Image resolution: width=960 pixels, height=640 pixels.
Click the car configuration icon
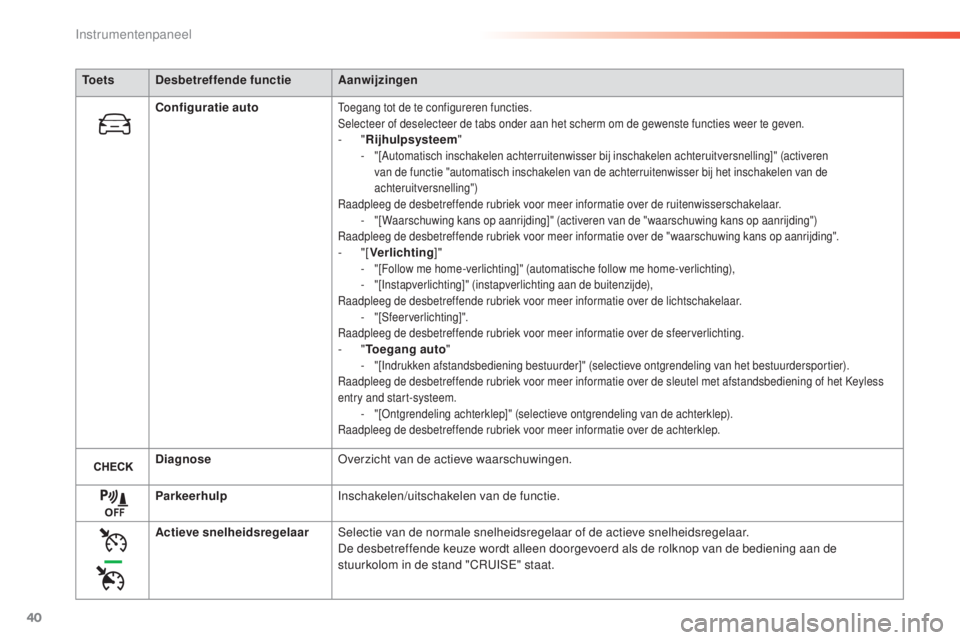[x=114, y=124]
